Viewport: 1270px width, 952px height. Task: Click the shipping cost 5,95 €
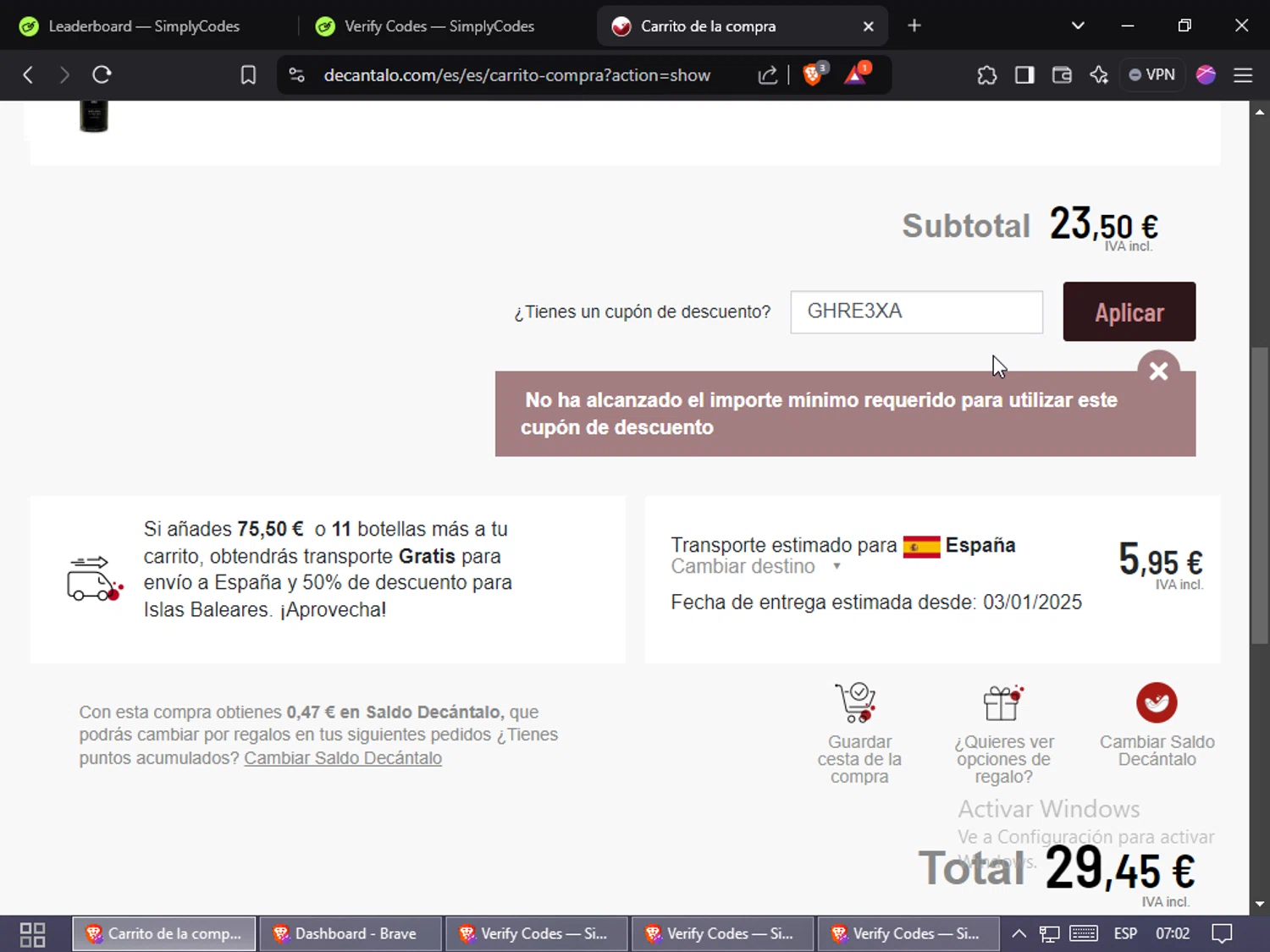1160,560
